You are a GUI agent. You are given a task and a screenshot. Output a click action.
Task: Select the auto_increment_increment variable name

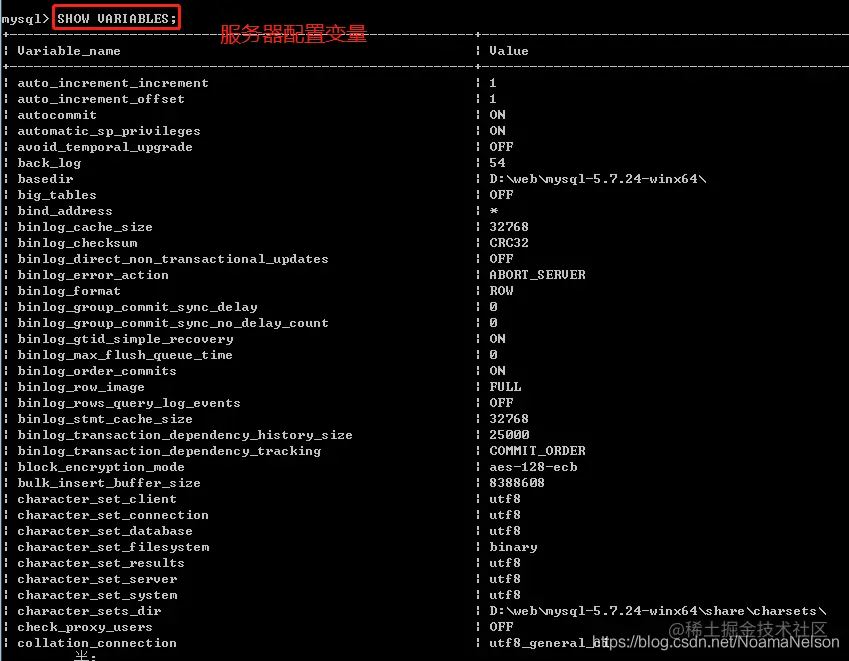113,83
